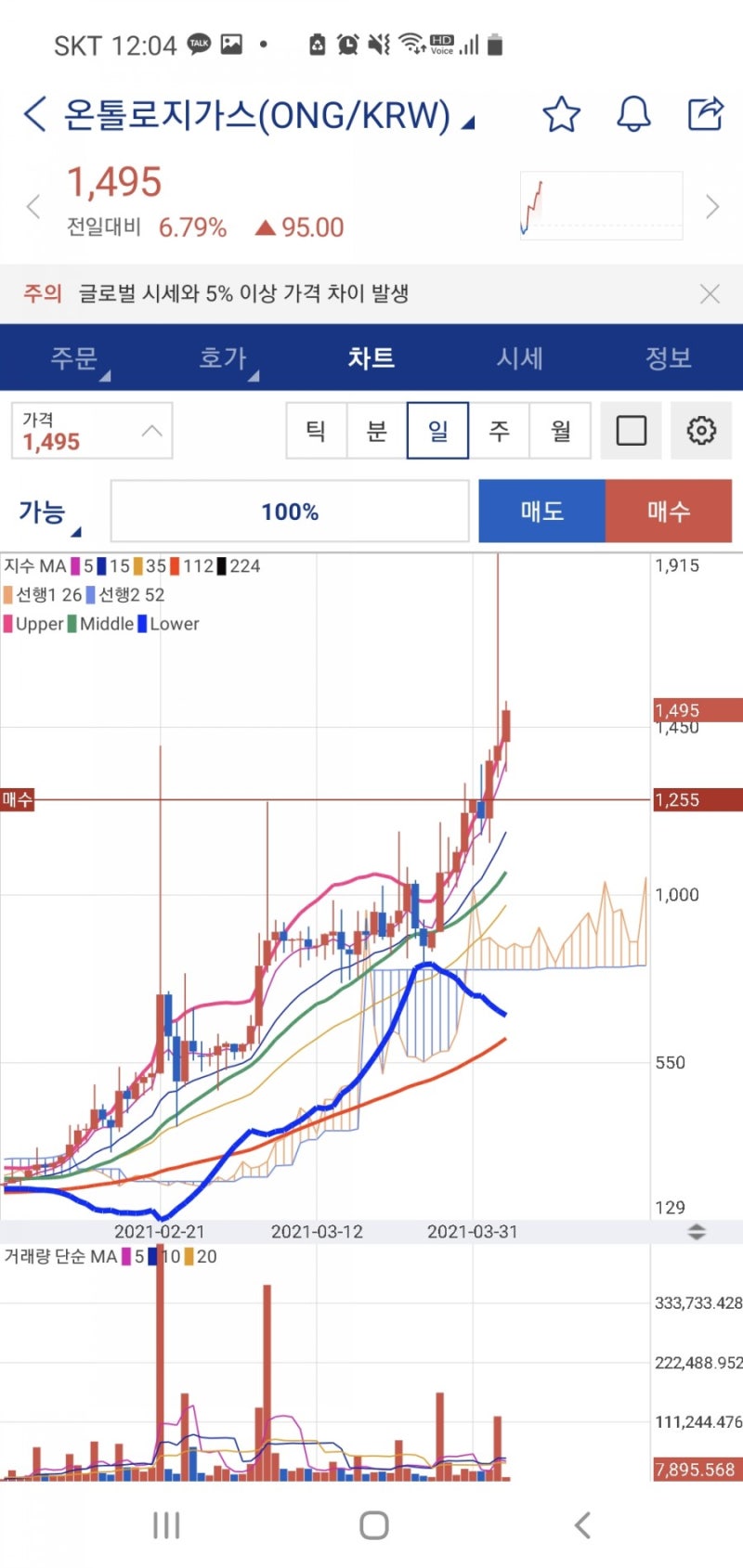Tap the gallery notification icon in status bar
743x1568 pixels.
click(x=231, y=44)
